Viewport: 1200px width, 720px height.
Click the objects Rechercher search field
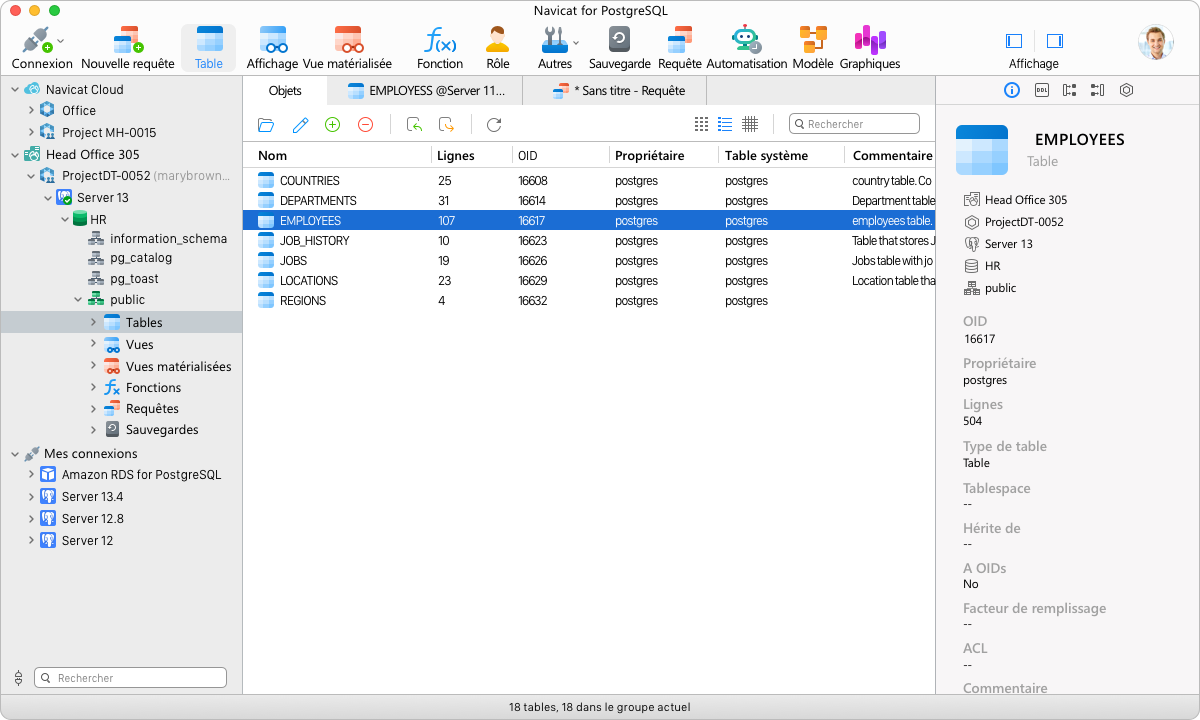[x=854, y=124]
